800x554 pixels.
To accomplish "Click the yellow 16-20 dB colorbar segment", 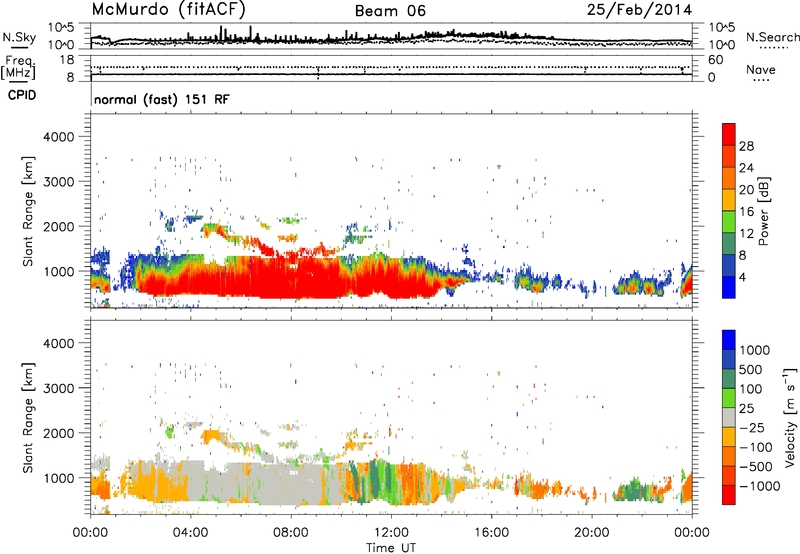I will coord(729,200).
